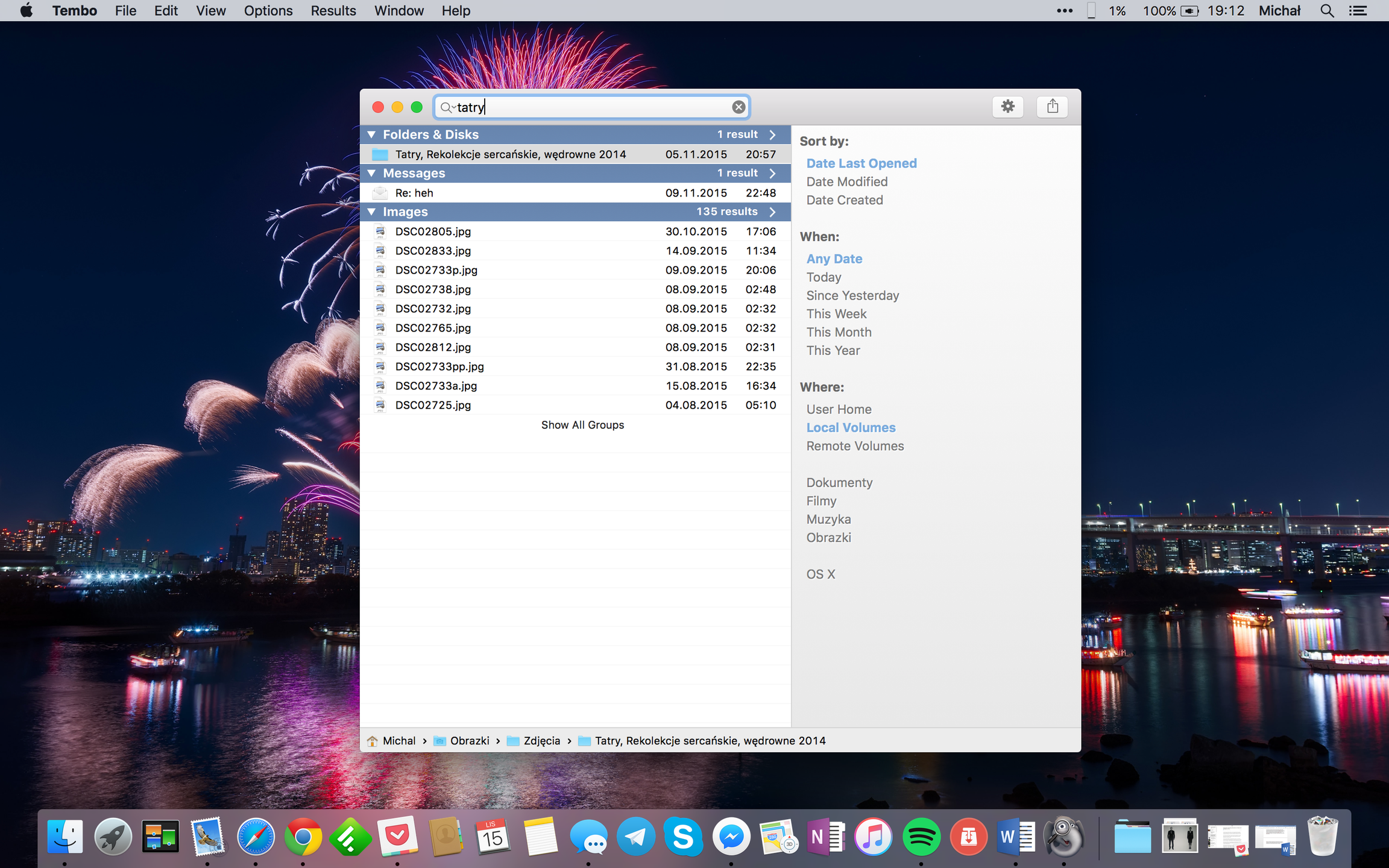Screen dimensions: 1389x868
Task: Click the magnifier search options icon
Action: (447, 107)
